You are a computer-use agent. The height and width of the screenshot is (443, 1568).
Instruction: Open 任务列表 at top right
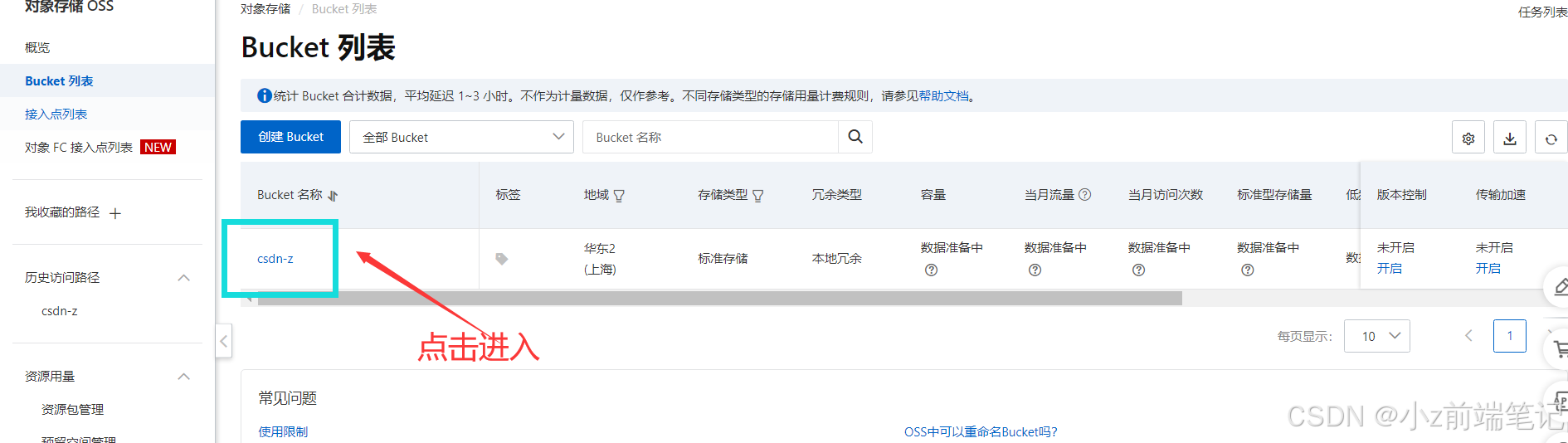point(1542,12)
